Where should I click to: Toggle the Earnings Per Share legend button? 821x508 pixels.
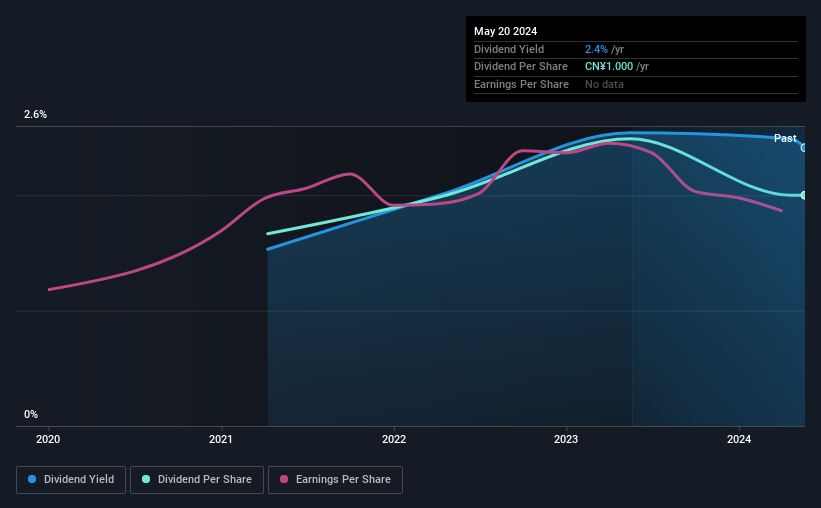(x=335, y=480)
